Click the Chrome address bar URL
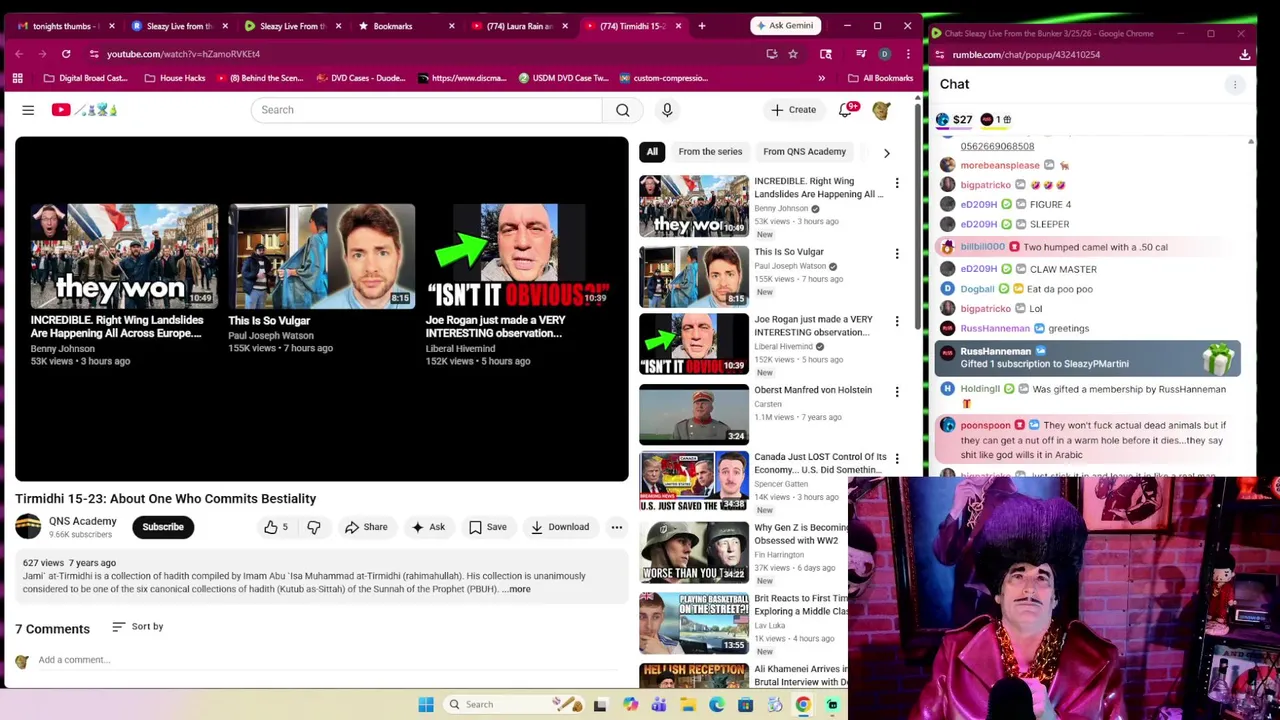Screen dimensions: 1280x720 coord(183,54)
